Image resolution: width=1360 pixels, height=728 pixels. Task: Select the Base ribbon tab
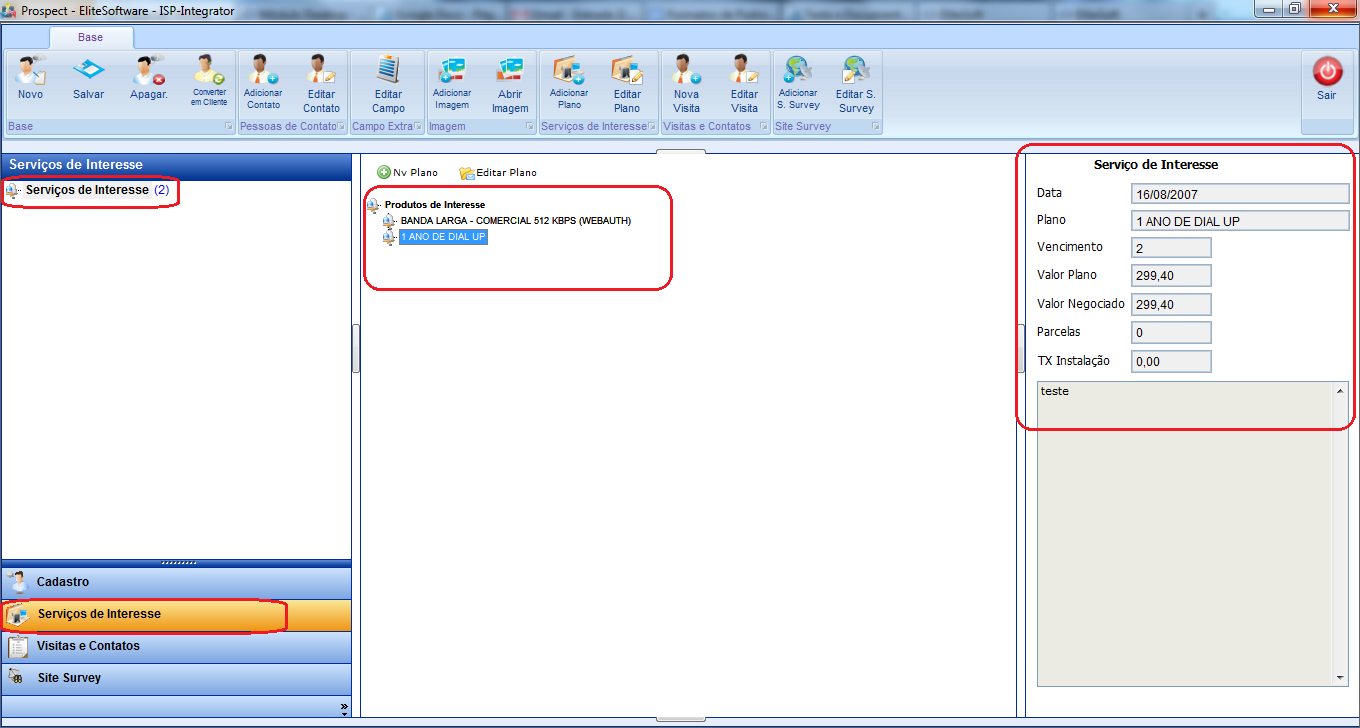coord(90,37)
